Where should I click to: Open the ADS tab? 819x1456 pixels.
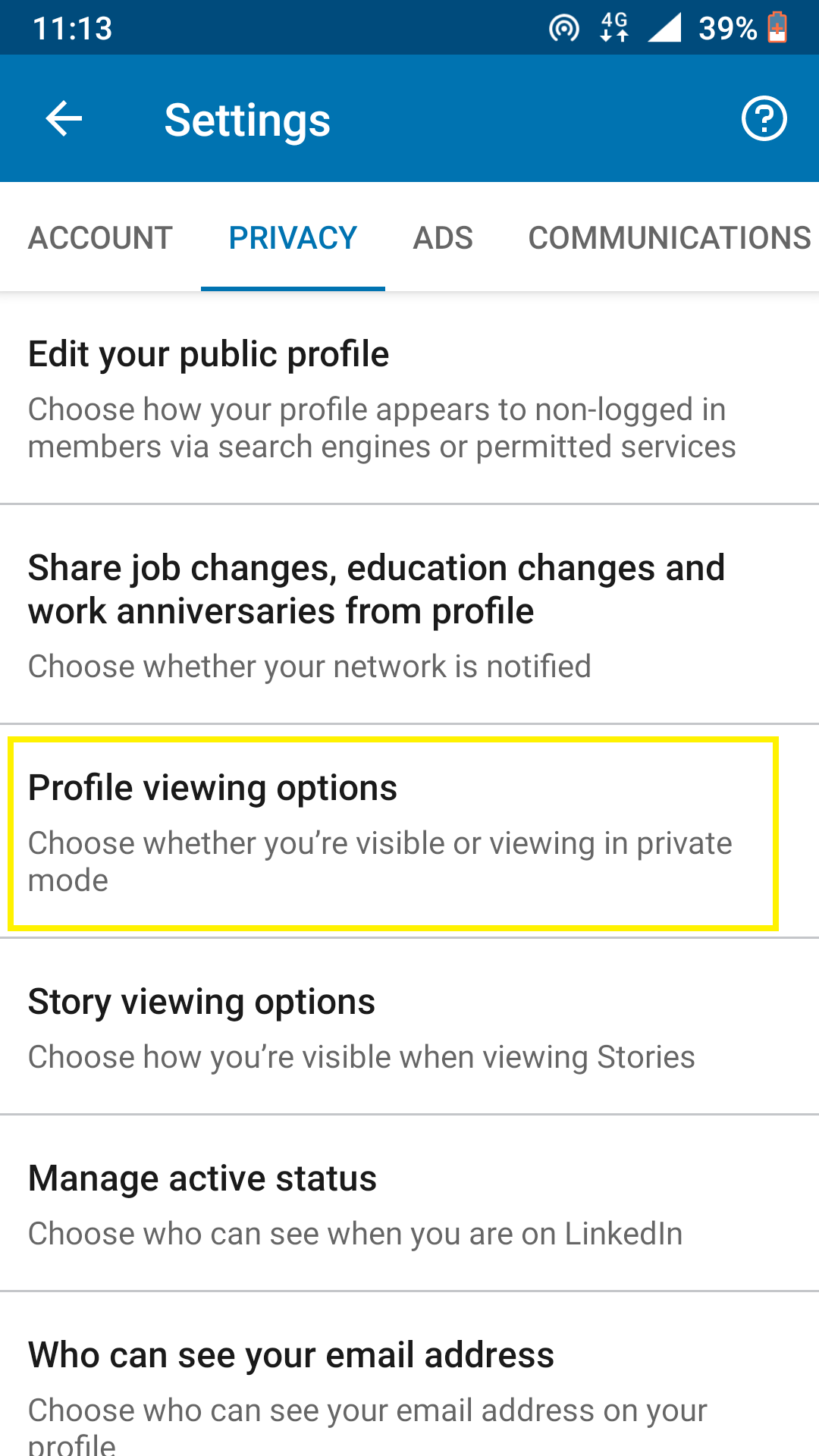click(443, 238)
